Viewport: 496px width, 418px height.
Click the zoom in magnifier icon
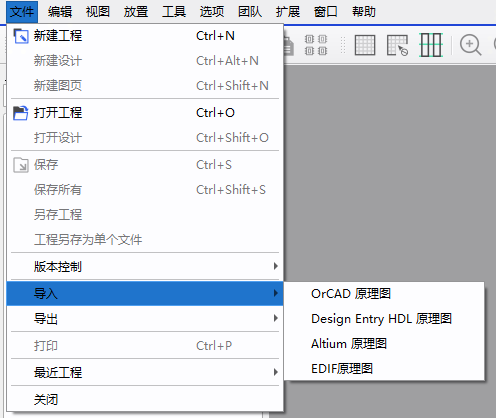pos(470,45)
